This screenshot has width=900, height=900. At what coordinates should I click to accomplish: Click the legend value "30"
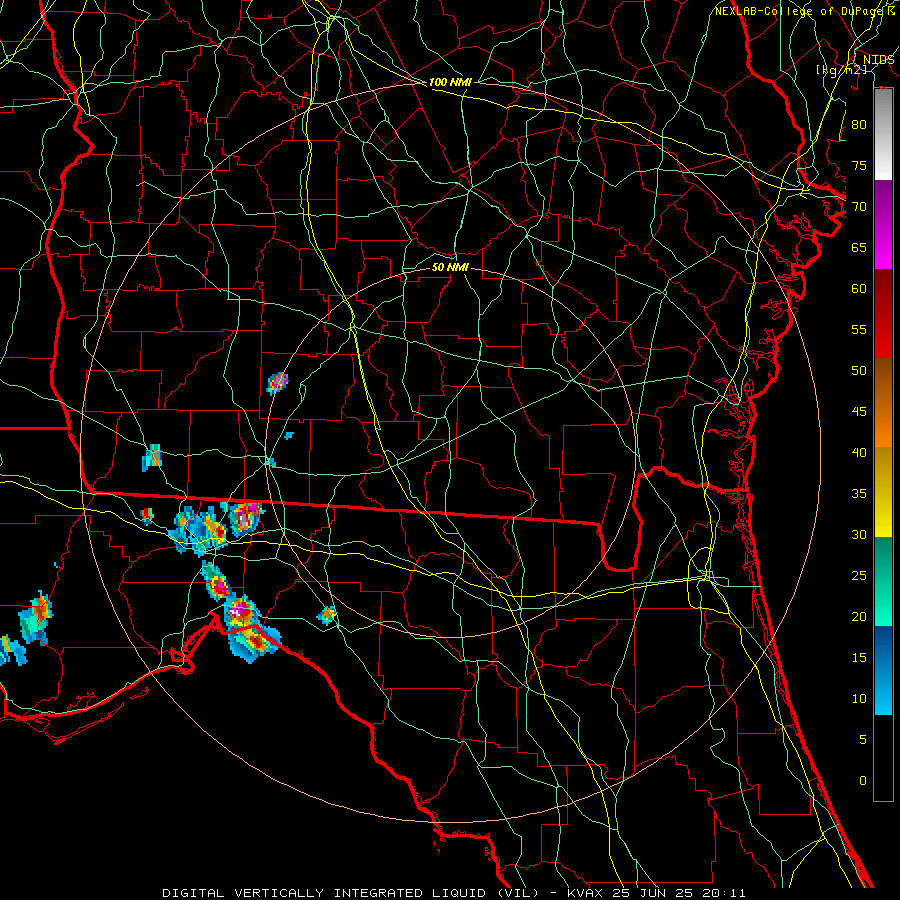(x=859, y=534)
